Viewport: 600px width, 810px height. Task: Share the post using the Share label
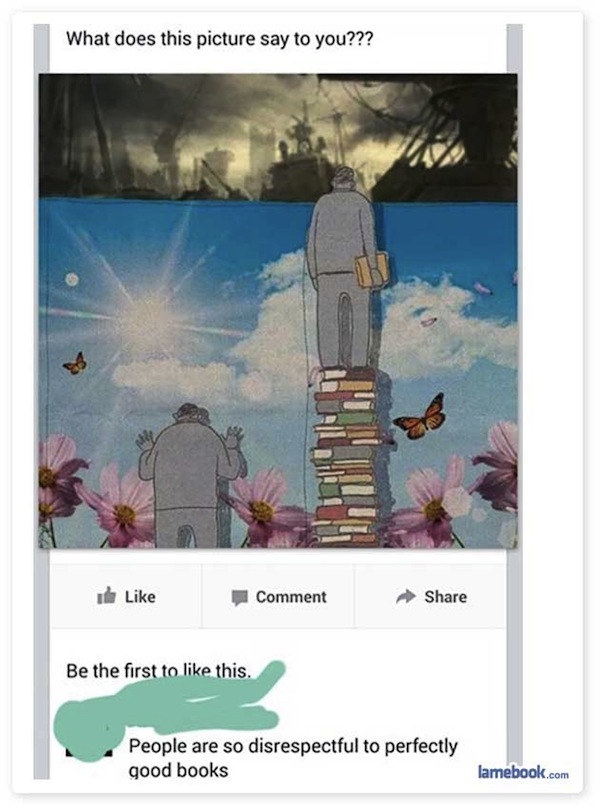coord(445,597)
